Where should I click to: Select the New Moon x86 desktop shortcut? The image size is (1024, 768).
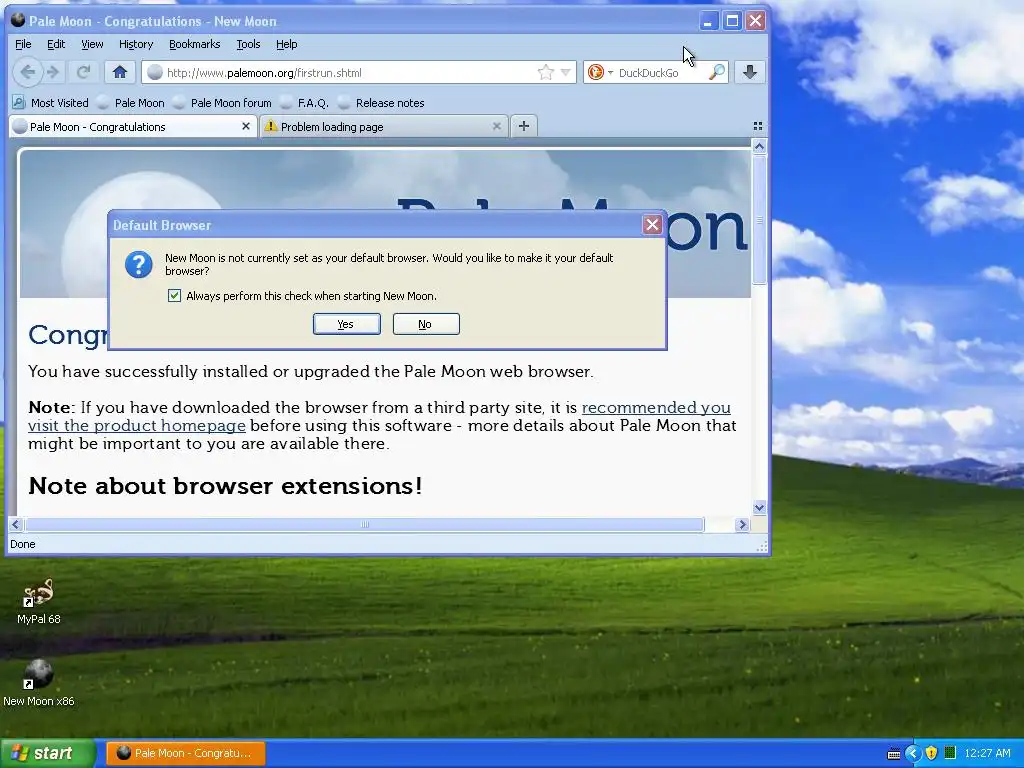(39, 683)
